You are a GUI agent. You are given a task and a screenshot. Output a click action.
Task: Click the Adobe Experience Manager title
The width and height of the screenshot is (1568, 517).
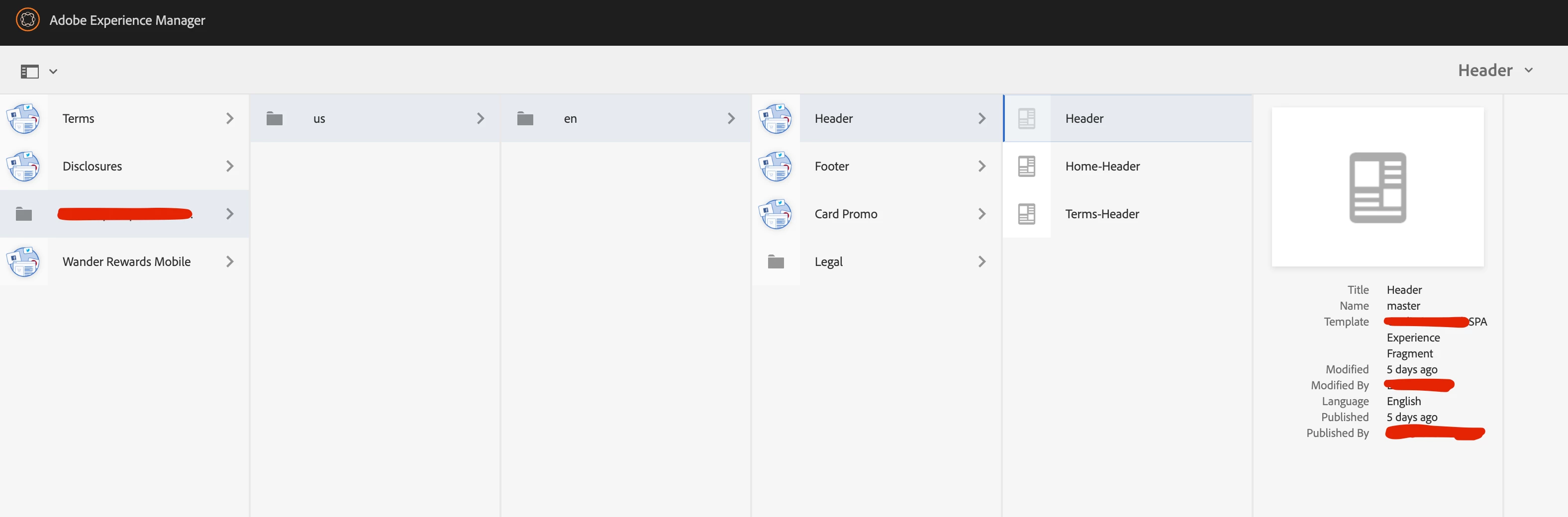tap(127, 20)
